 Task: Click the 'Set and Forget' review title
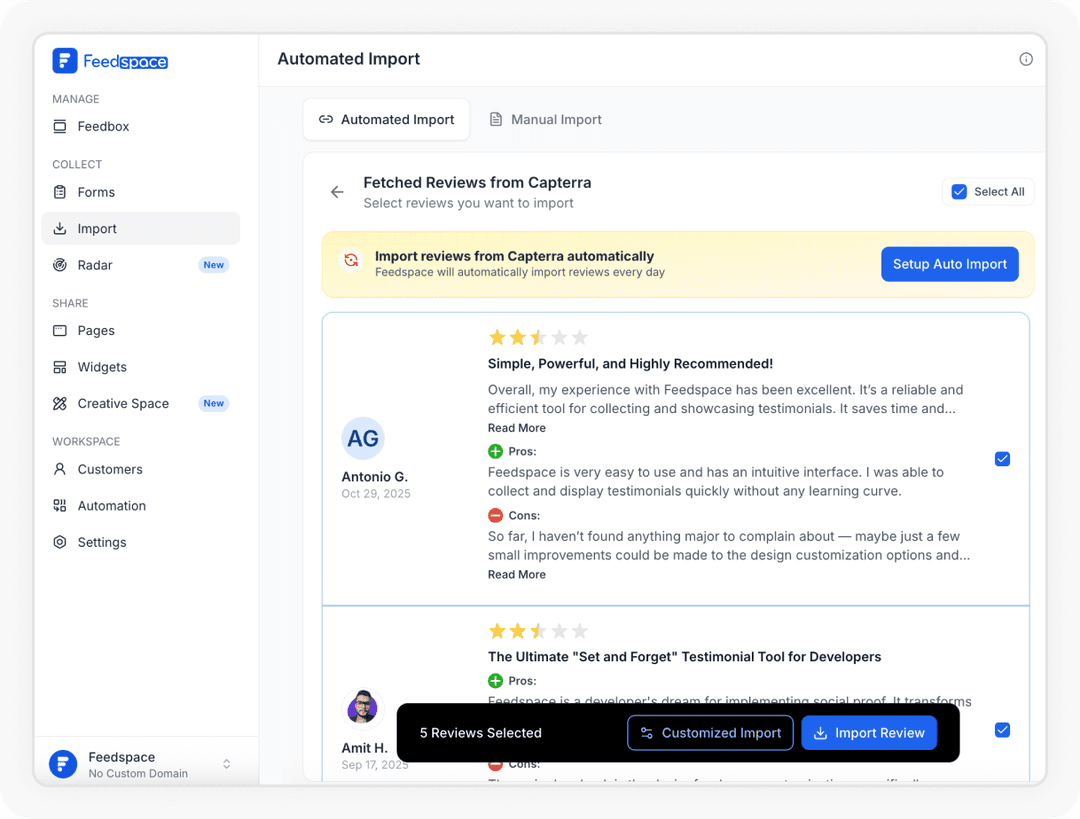[685, 657]
